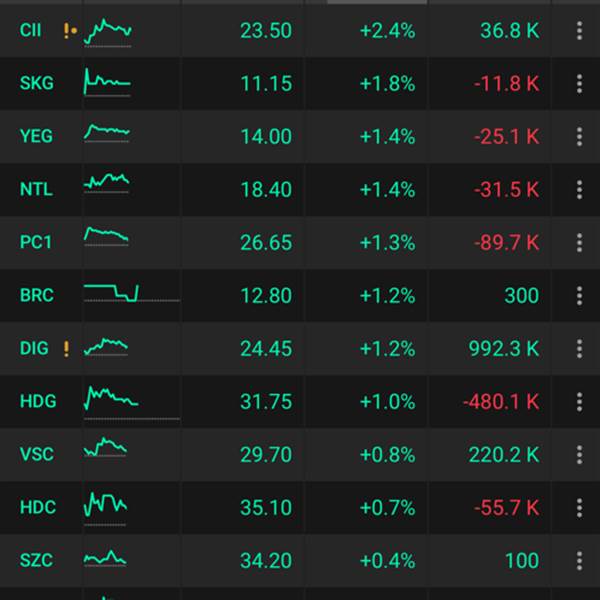Open the DIG sparkline chart

[x=106, y=347]
